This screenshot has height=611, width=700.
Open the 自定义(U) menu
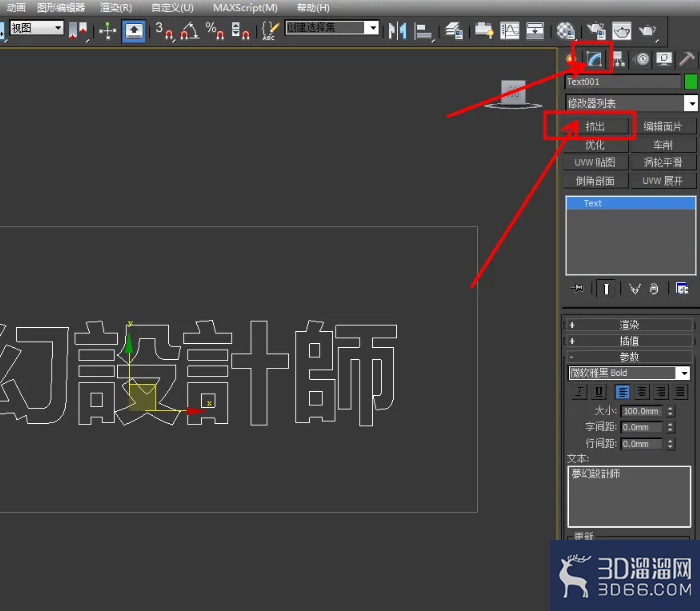click(172, 8)
